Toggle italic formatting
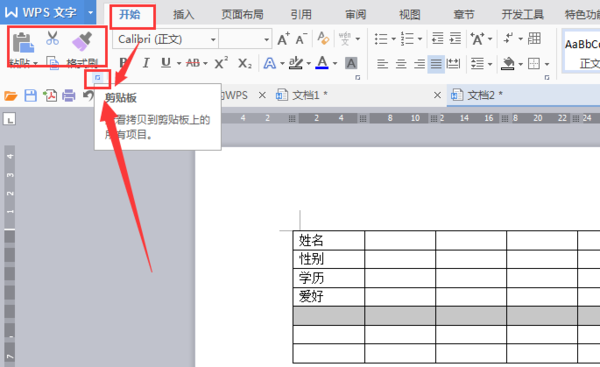The image size is (600, 367). point(145,63)
